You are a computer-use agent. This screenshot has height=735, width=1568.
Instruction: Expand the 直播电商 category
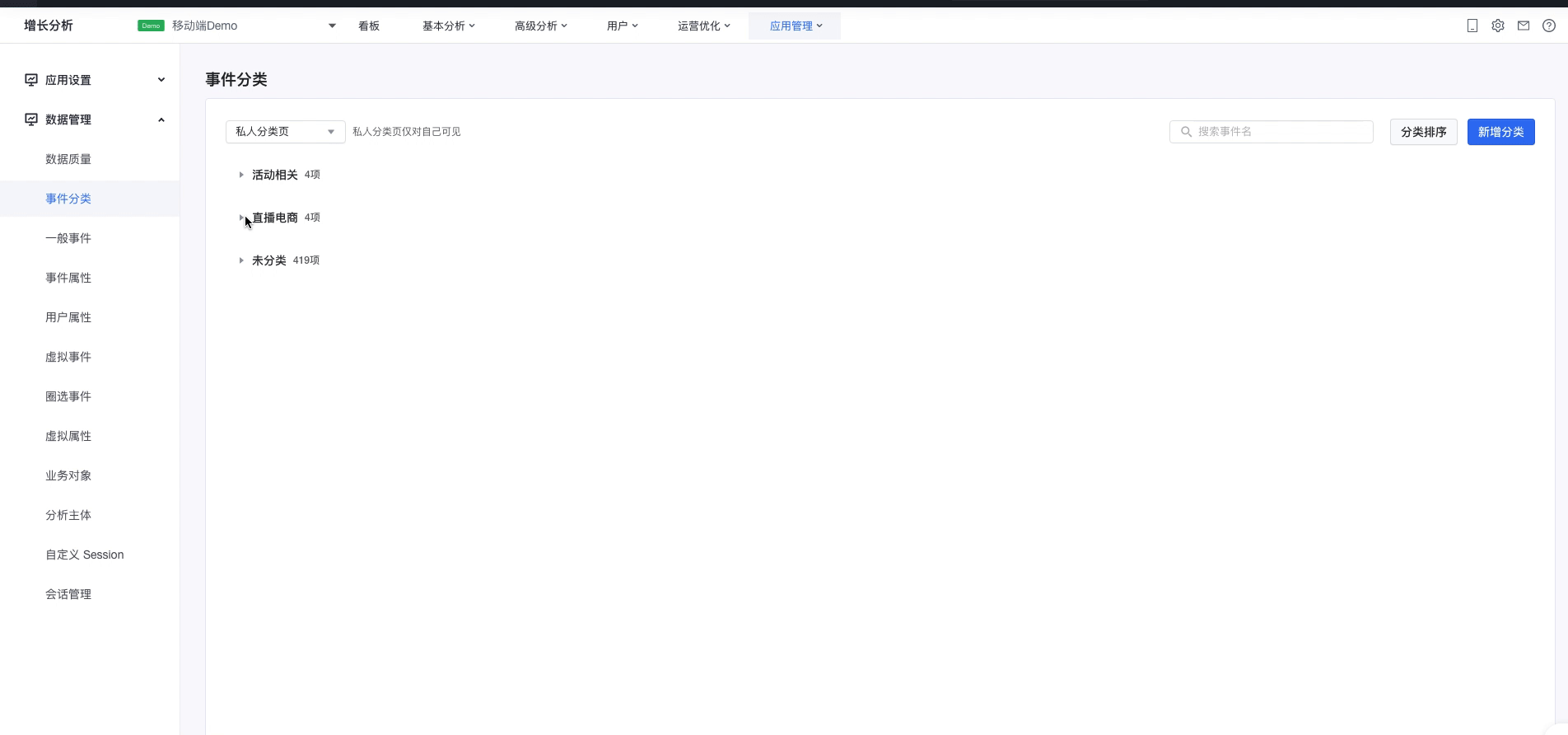point(241,218)
